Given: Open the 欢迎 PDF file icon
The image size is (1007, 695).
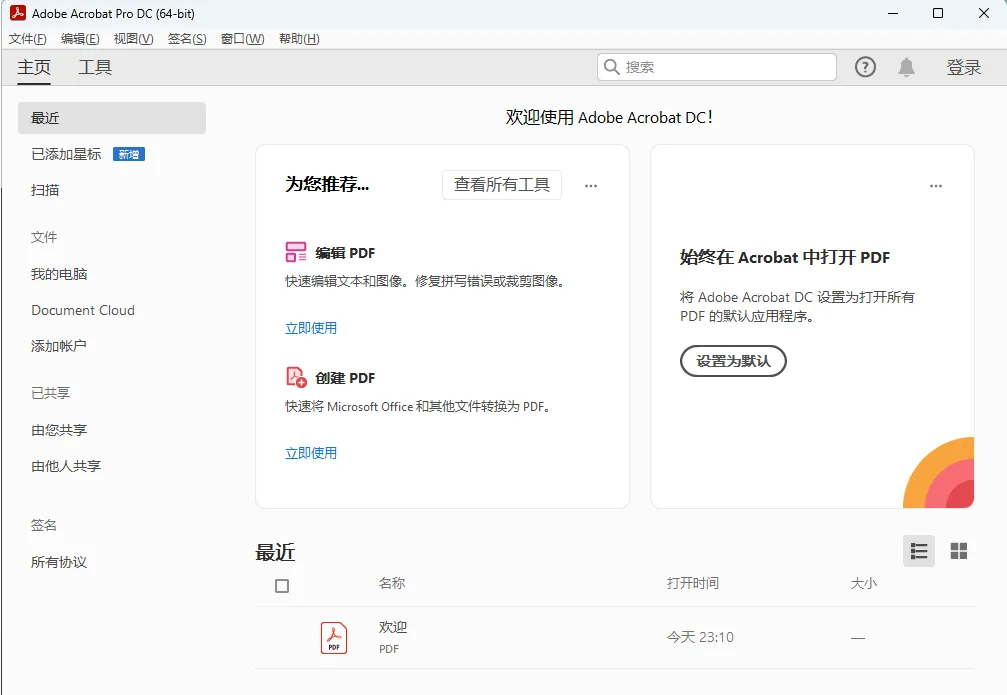Looking at the screenshot, I should click(334, 638).
